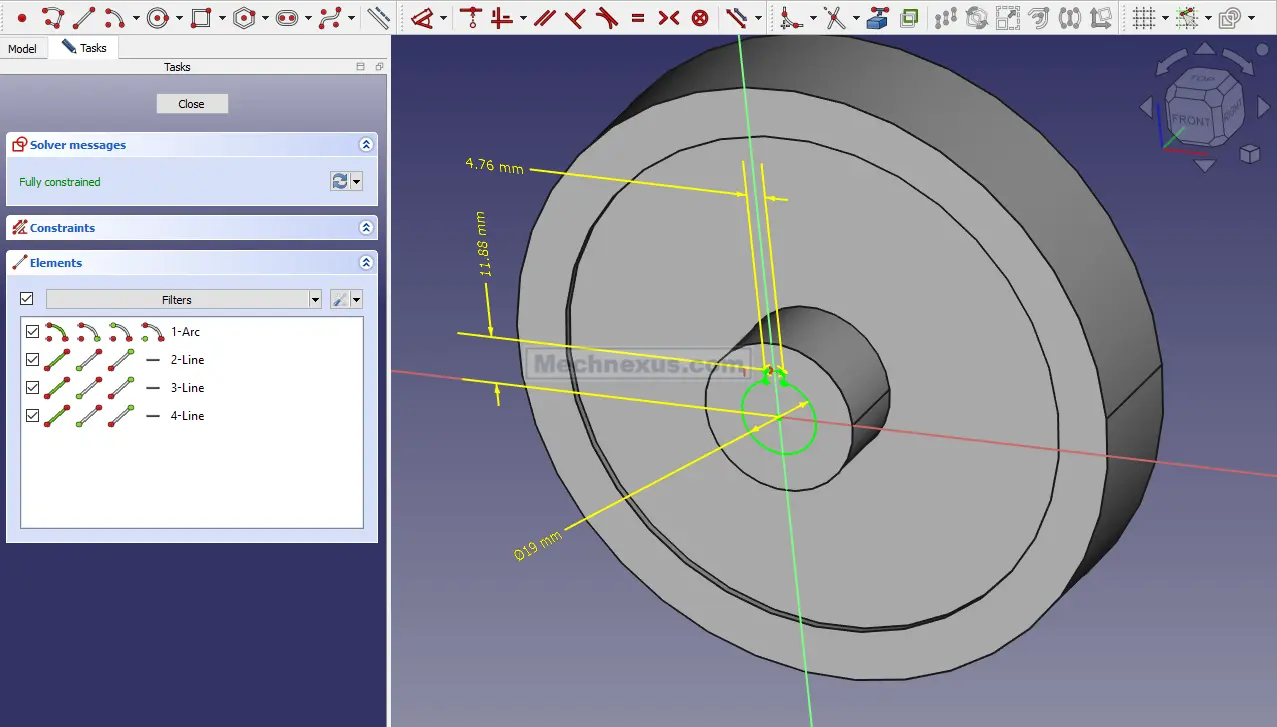Apply the parallel constraint
The height and width of the screenshot is (727, 1277).
click(x=544, y=18)
